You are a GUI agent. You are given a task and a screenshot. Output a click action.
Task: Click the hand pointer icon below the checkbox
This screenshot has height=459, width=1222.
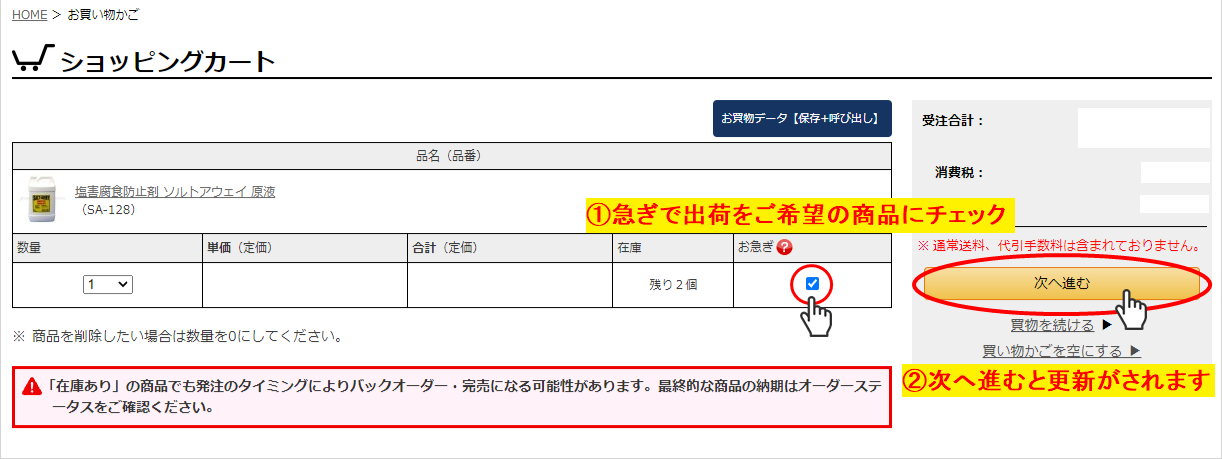[818, 318]
